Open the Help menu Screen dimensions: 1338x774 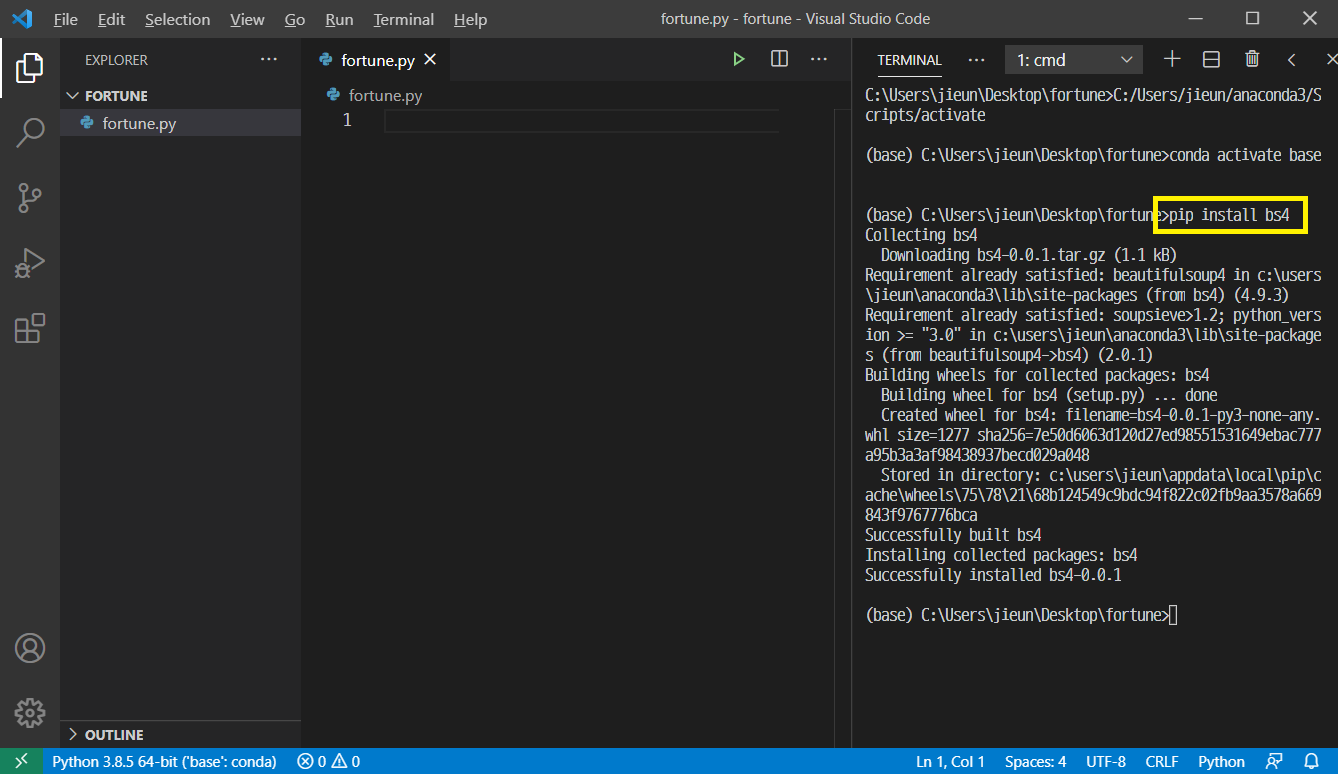[470, 19]
